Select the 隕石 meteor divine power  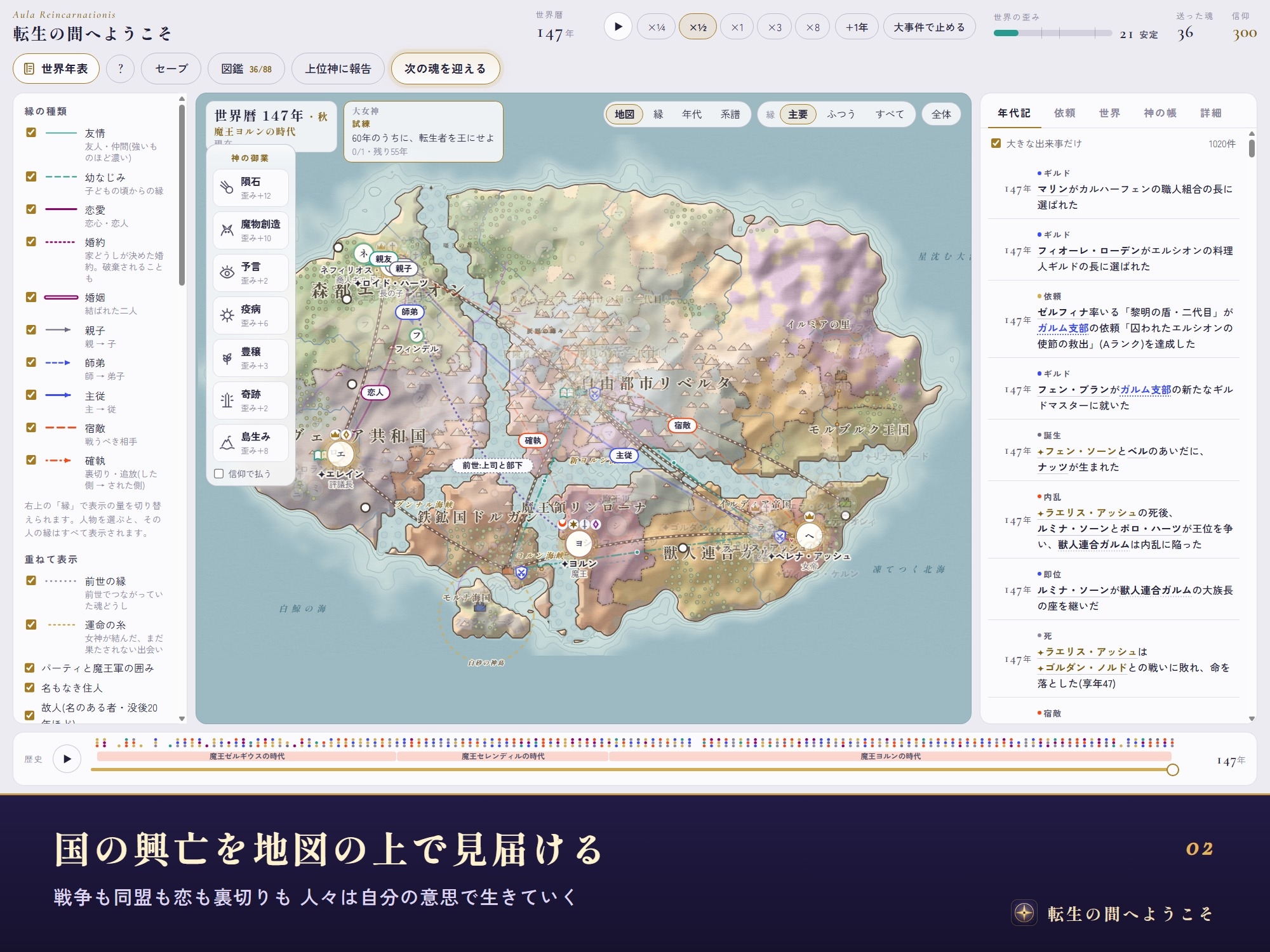pos(250,188)
